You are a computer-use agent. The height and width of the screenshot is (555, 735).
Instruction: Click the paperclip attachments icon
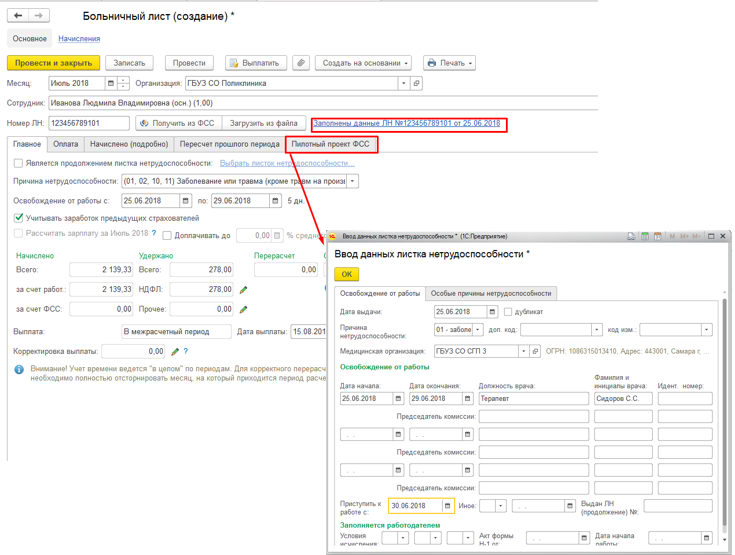[x=300, y=63]
